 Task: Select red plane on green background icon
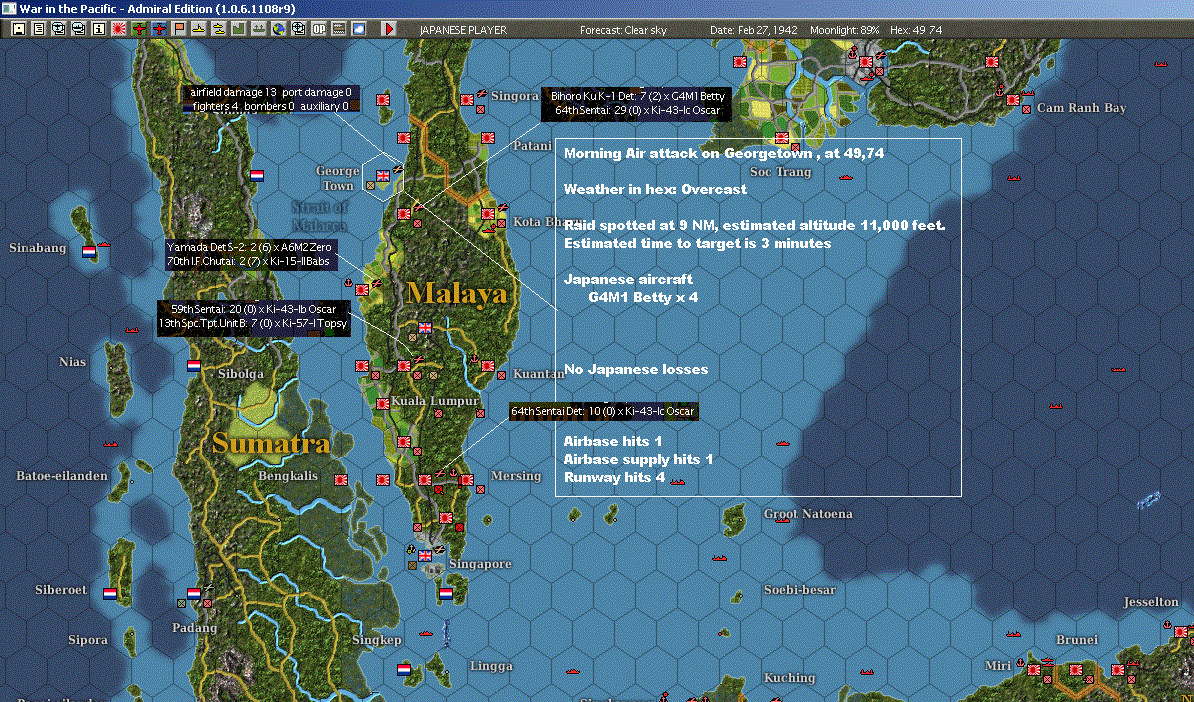pos(139,29)
